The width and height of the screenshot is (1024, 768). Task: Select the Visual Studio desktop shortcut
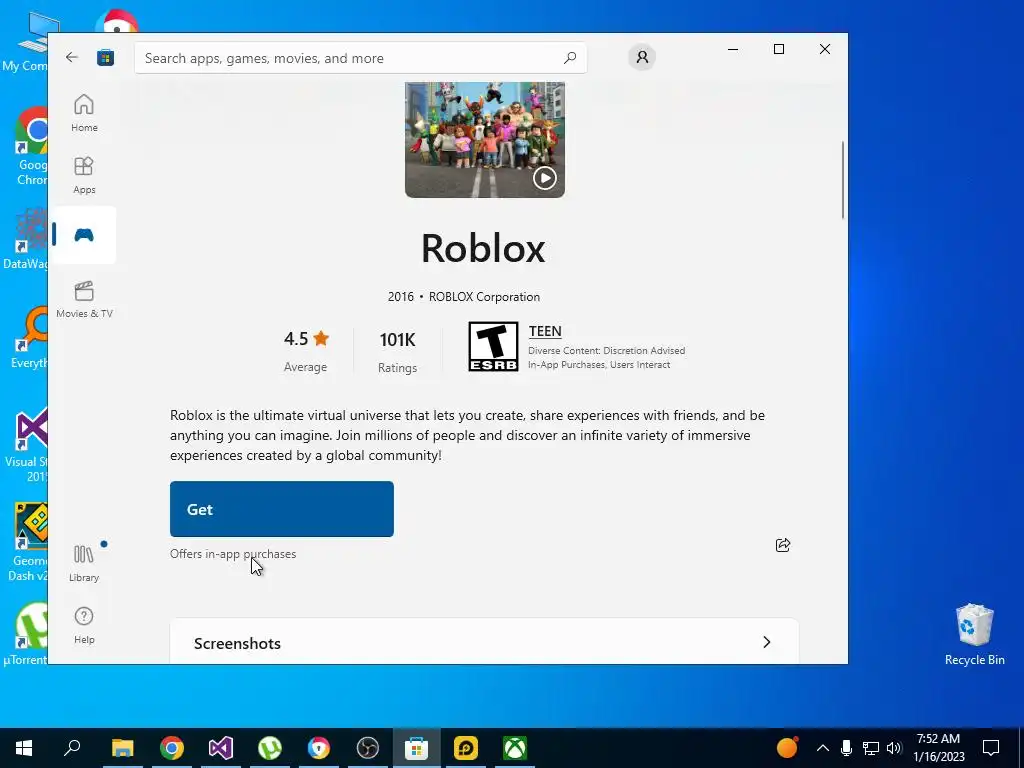[26, 445]
